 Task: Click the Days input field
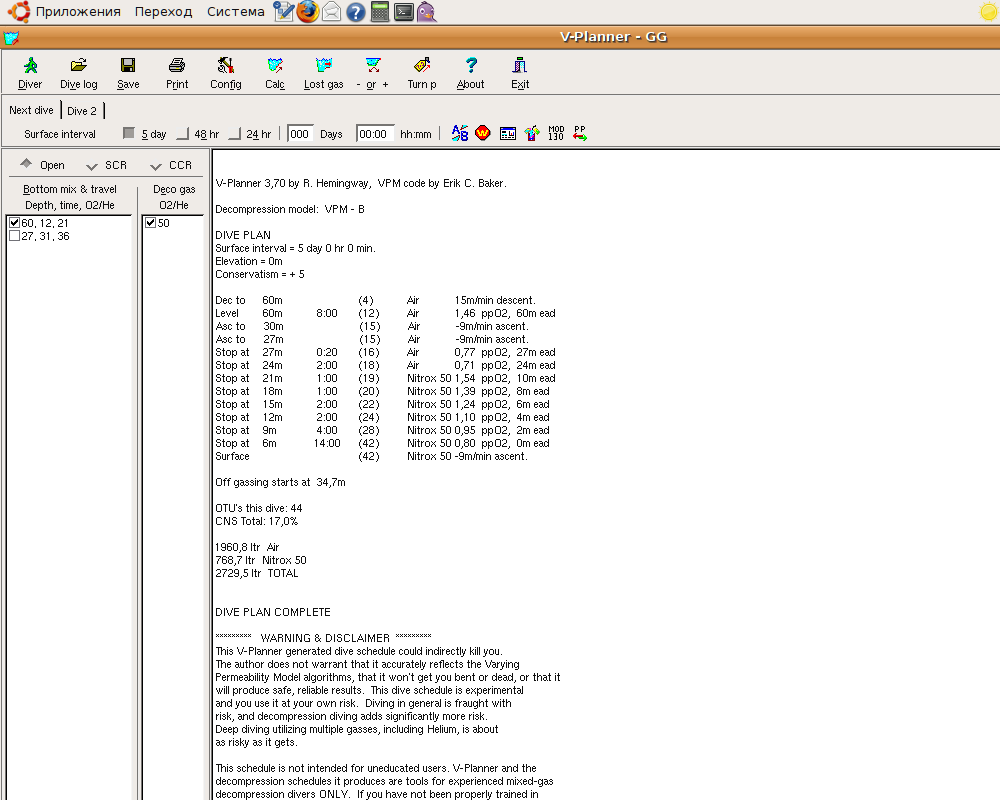click(x=300, y=134)
